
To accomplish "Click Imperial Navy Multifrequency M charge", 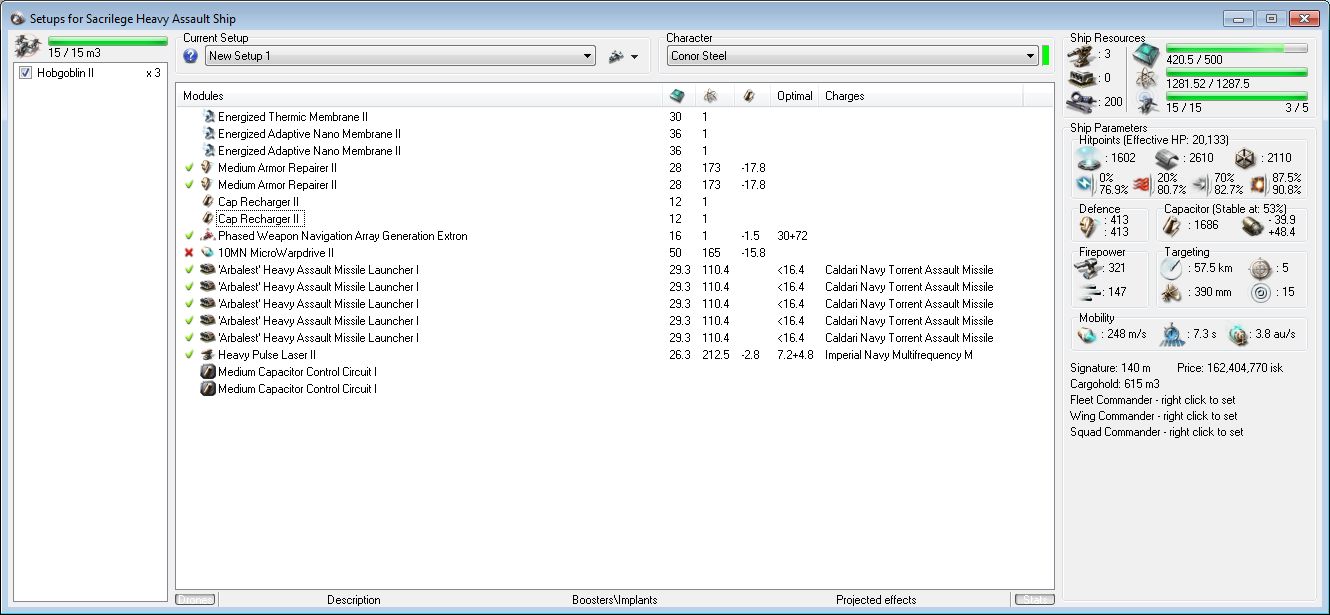I will pos(901,355).
